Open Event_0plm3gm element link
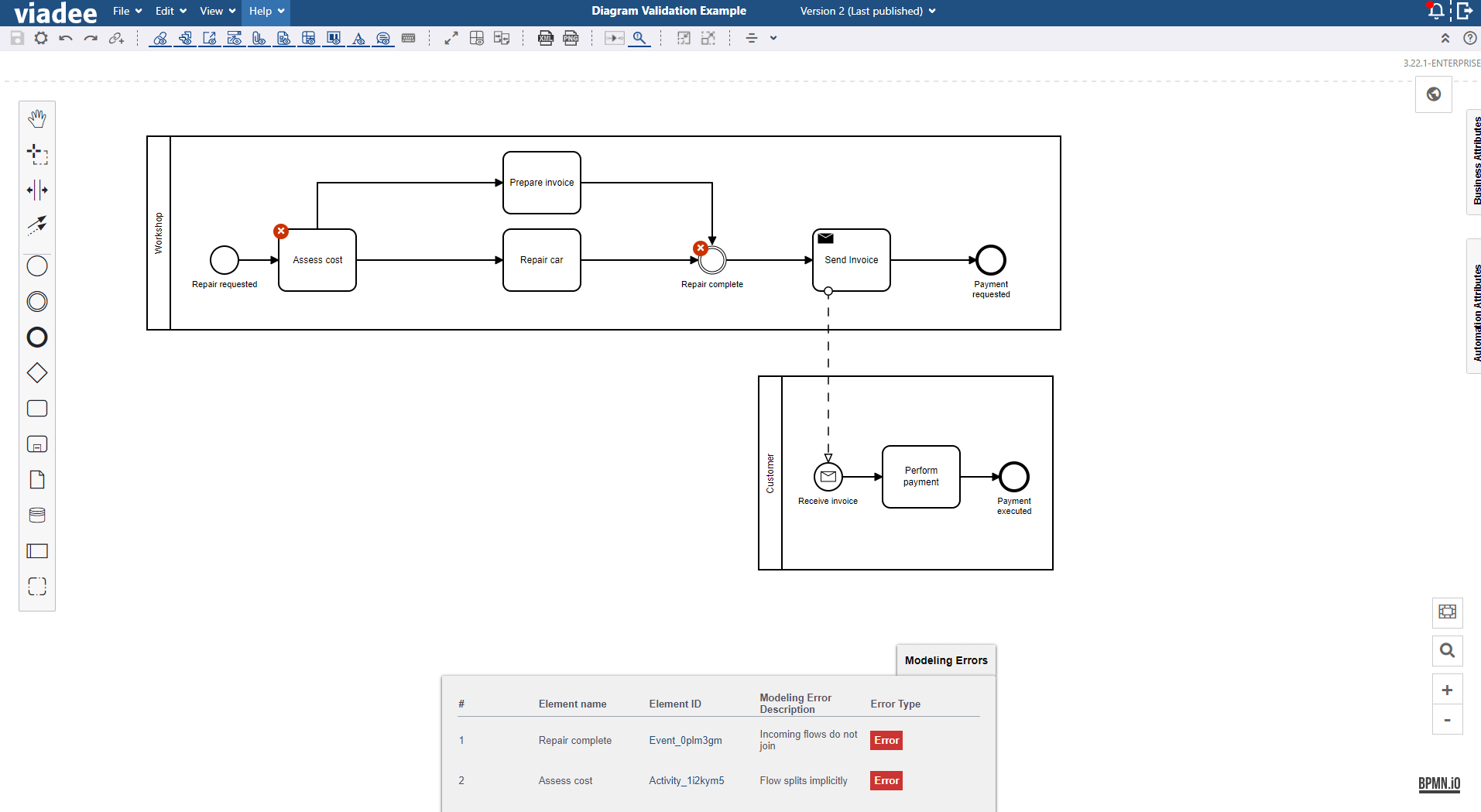 pyautogui.click(x=685, y=741)
